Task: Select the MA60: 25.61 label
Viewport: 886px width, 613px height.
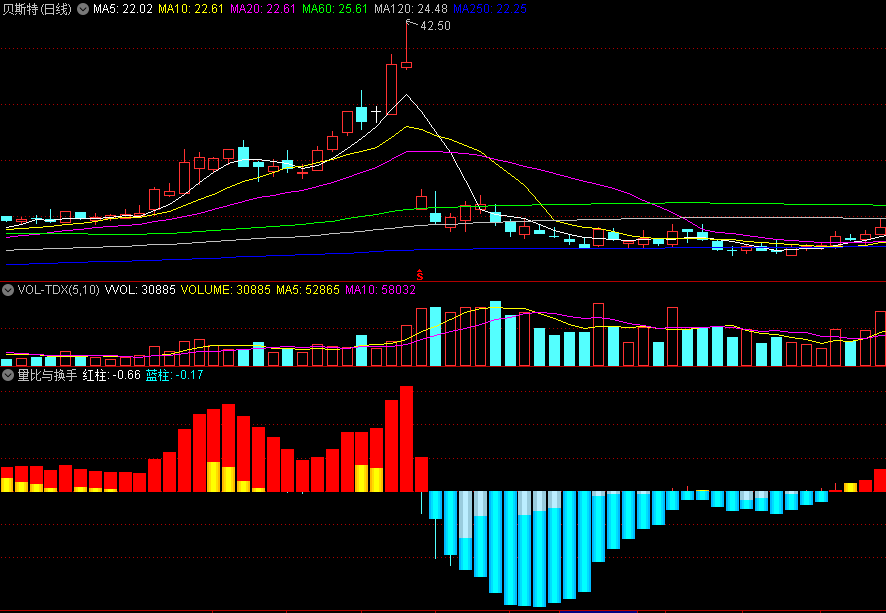Action: [335, 9]
